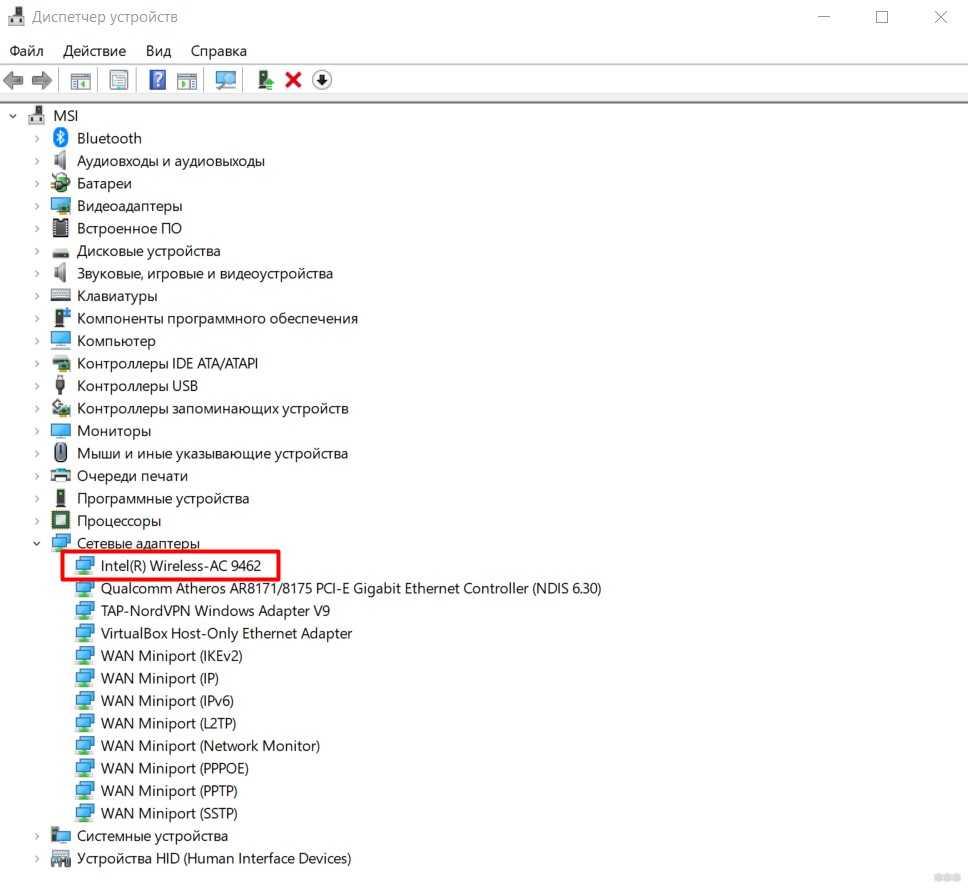
Task: Click the Мыши mouse icon
Action: point(60,453)
